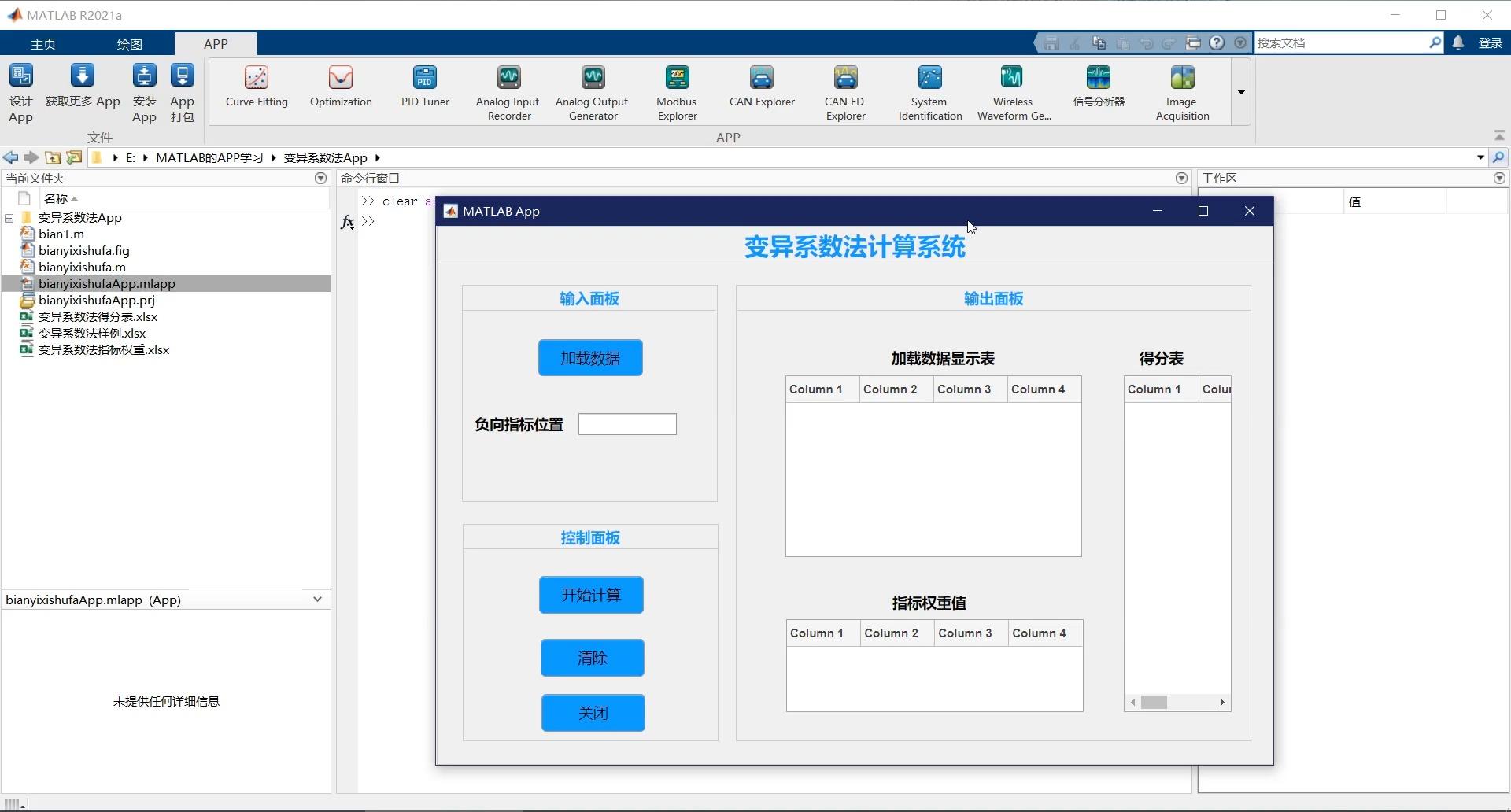Viewport: 1511px width, 812px height.
Task: Click the 关闭 button
Action: coord(593,713)
